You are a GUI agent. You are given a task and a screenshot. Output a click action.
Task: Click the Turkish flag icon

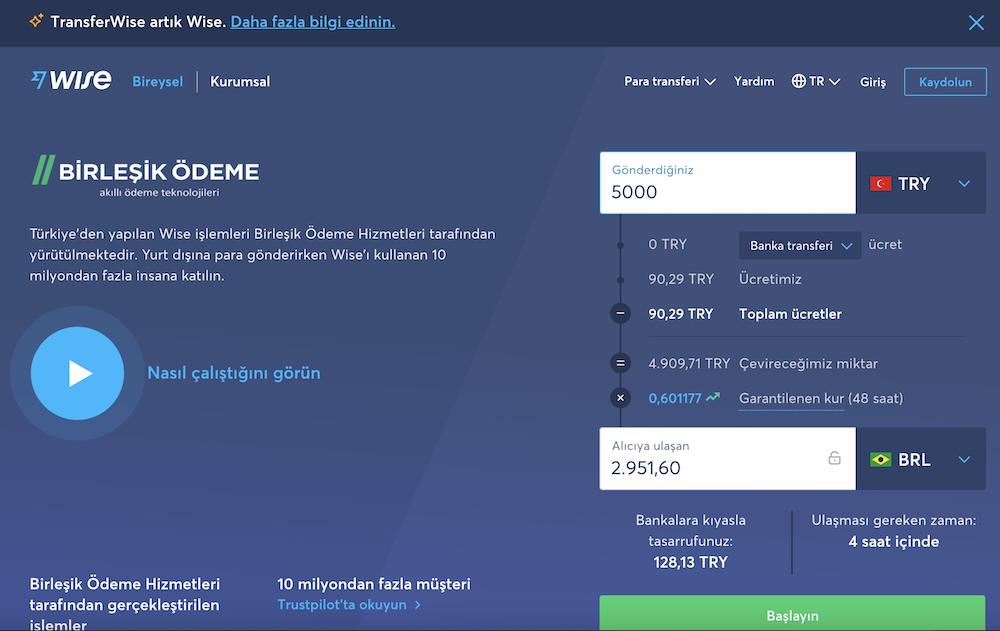pos(881,184)
